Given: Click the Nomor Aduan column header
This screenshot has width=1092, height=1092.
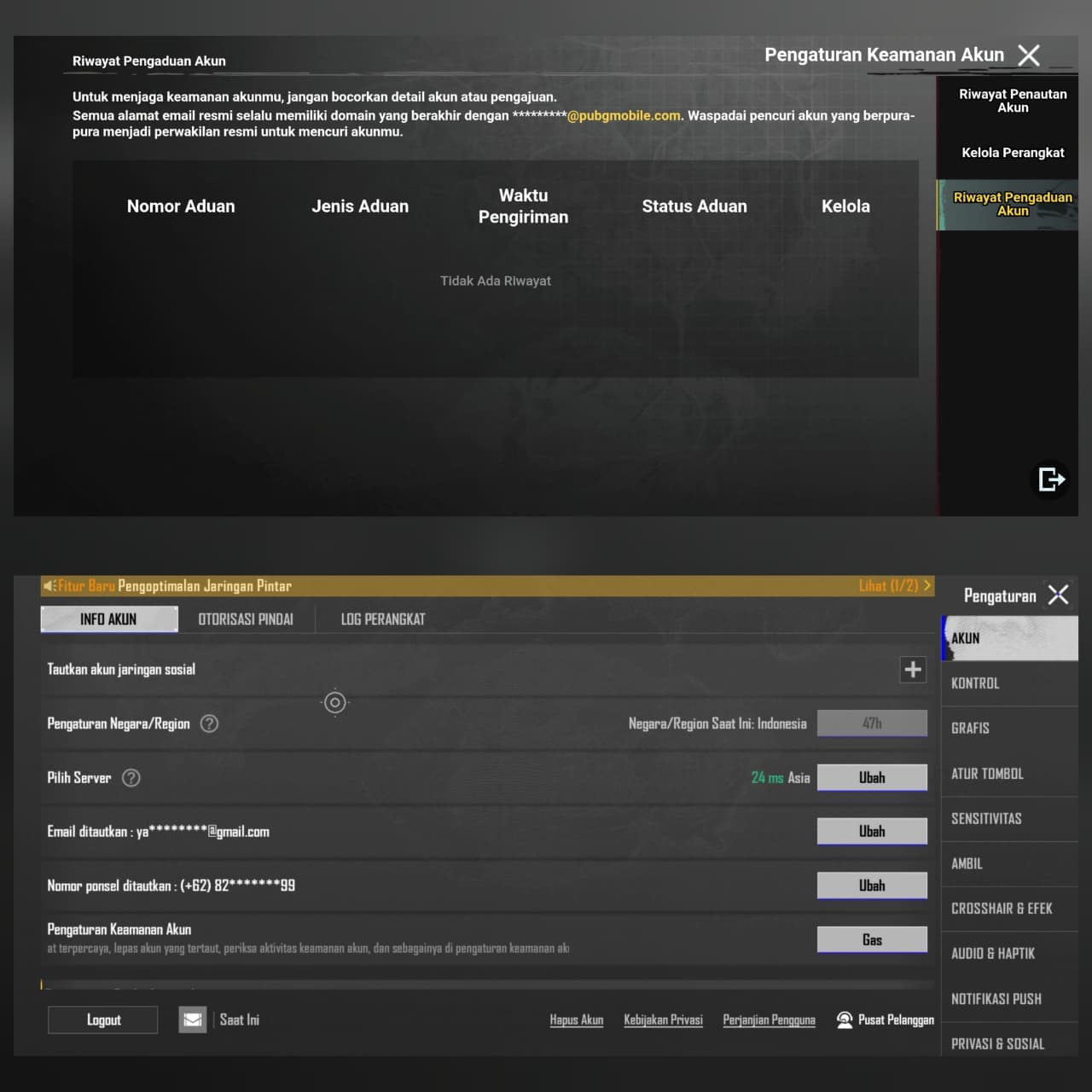Looking at the screenshot, I should point(181,206).
